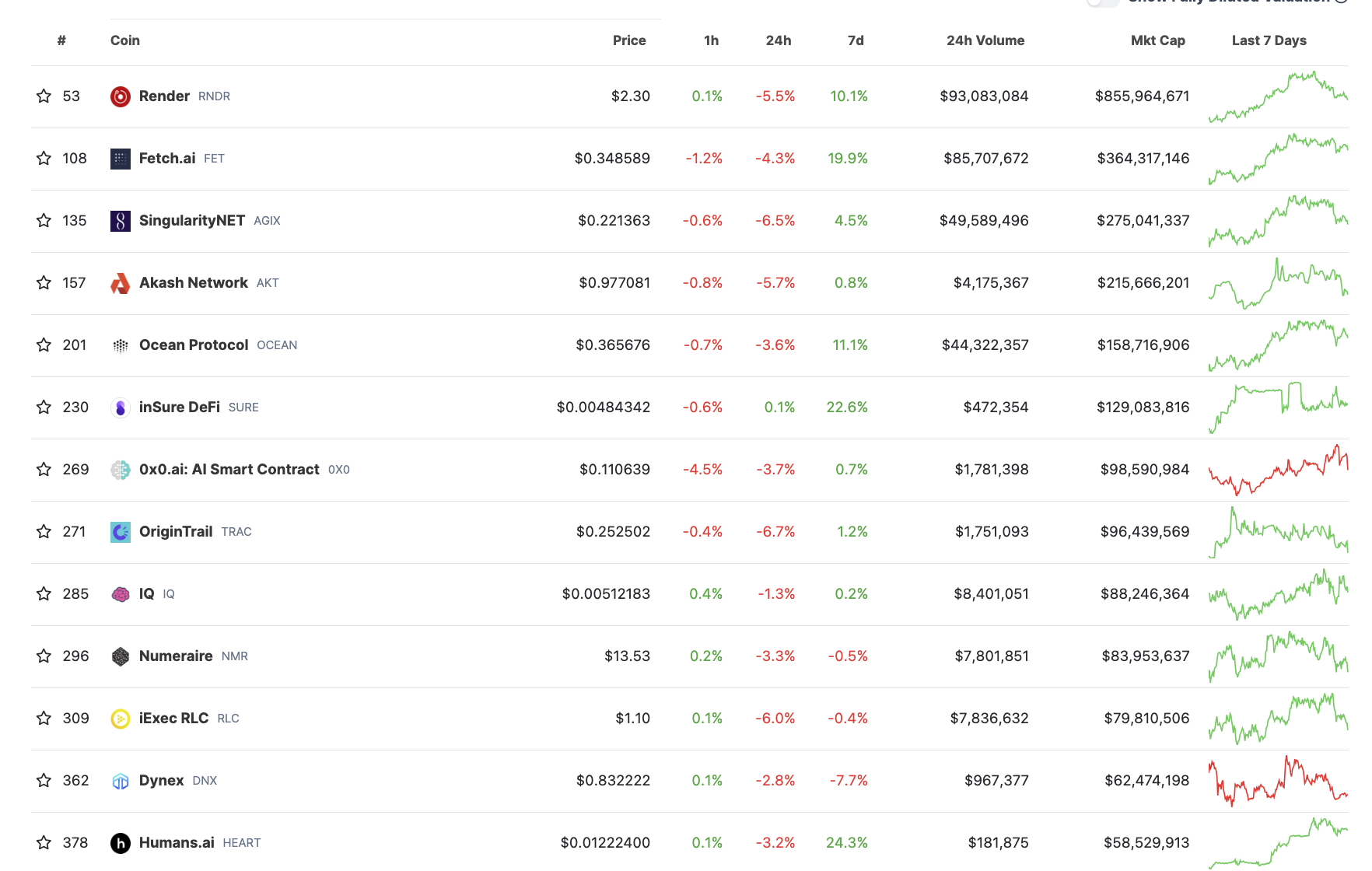Star the OriginTrail coin
This screenshot has height=871, width=1372.
[44, 531]
